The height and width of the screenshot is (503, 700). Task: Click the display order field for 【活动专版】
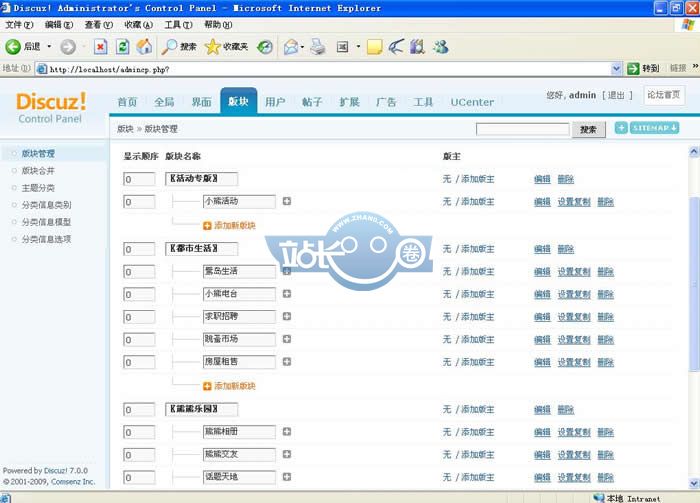pyautogui.click(x=139, y=179)
